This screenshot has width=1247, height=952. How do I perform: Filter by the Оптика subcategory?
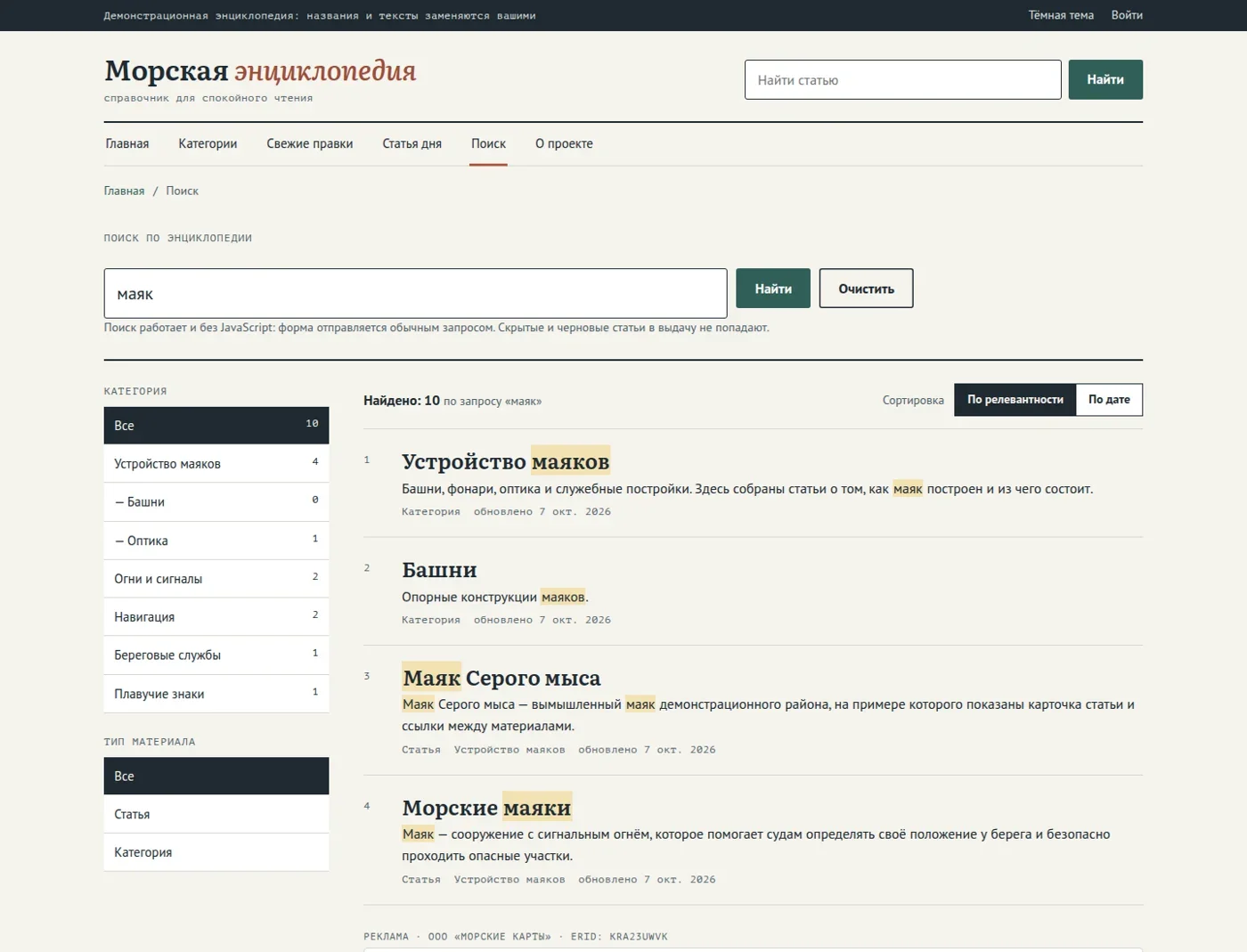[216, 541]
